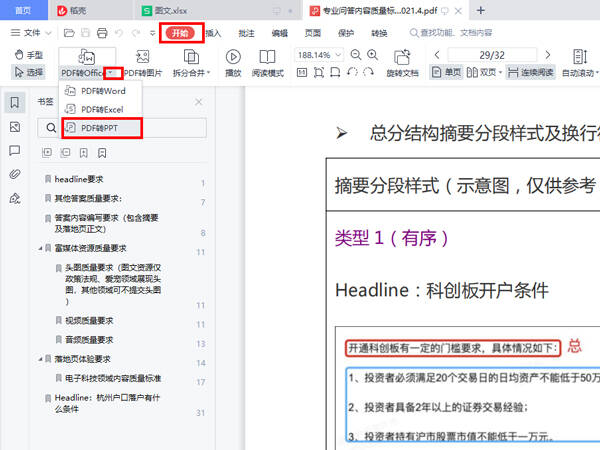This screenshot has height=450, width=600.
Task: Open the quick access customize dropdown arrow
Action: point(152,33)
